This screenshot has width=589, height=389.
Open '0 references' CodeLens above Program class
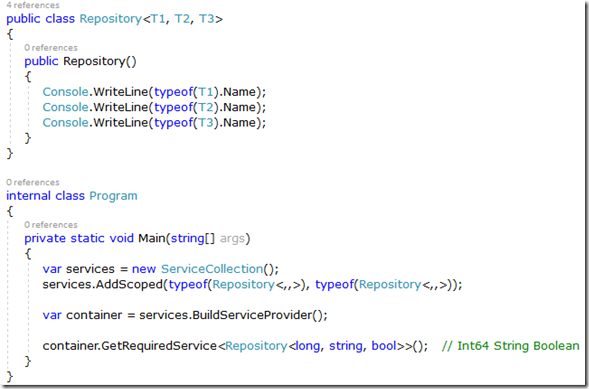pos(33,182)
